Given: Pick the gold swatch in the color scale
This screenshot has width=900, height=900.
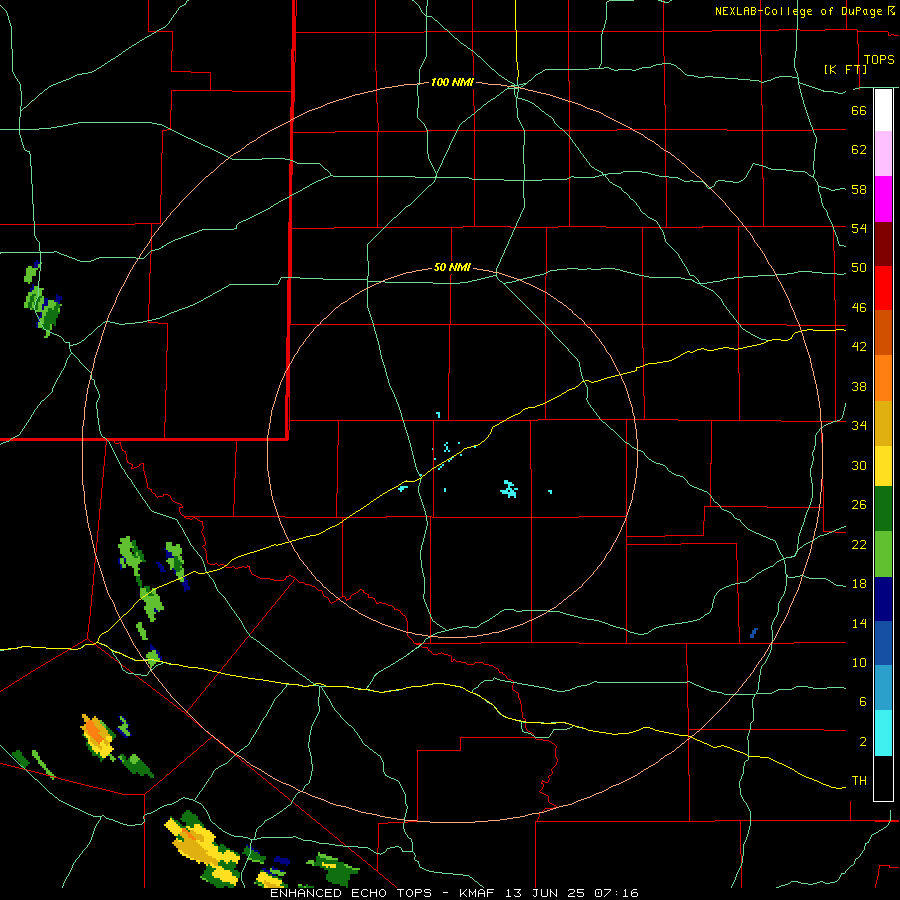Looking at the screenshot, I should pyautogui.click(x=883, y=424).
